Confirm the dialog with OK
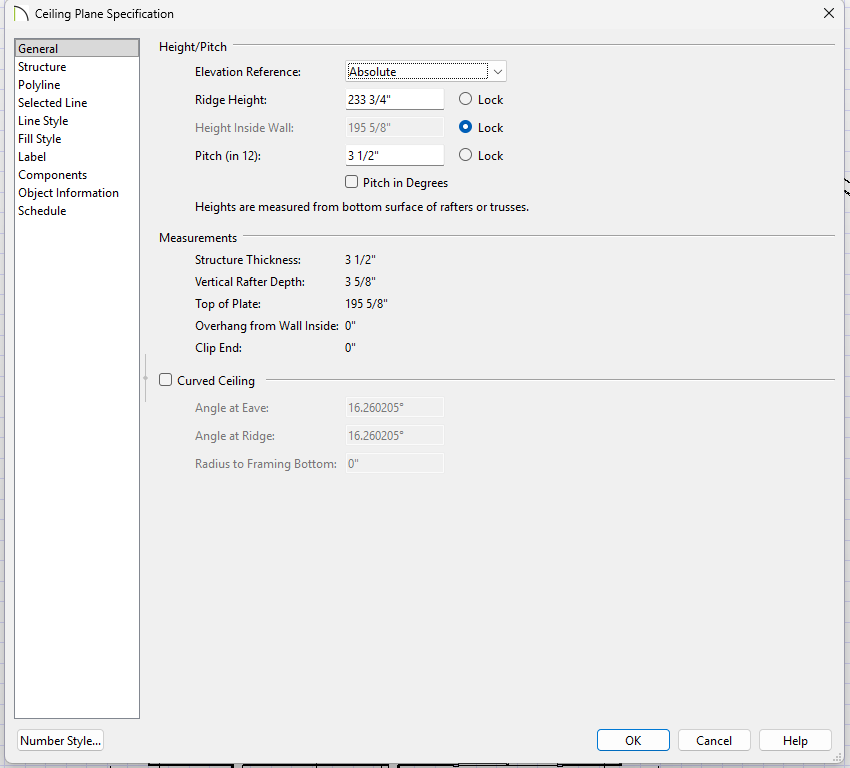 click(633, 740)
